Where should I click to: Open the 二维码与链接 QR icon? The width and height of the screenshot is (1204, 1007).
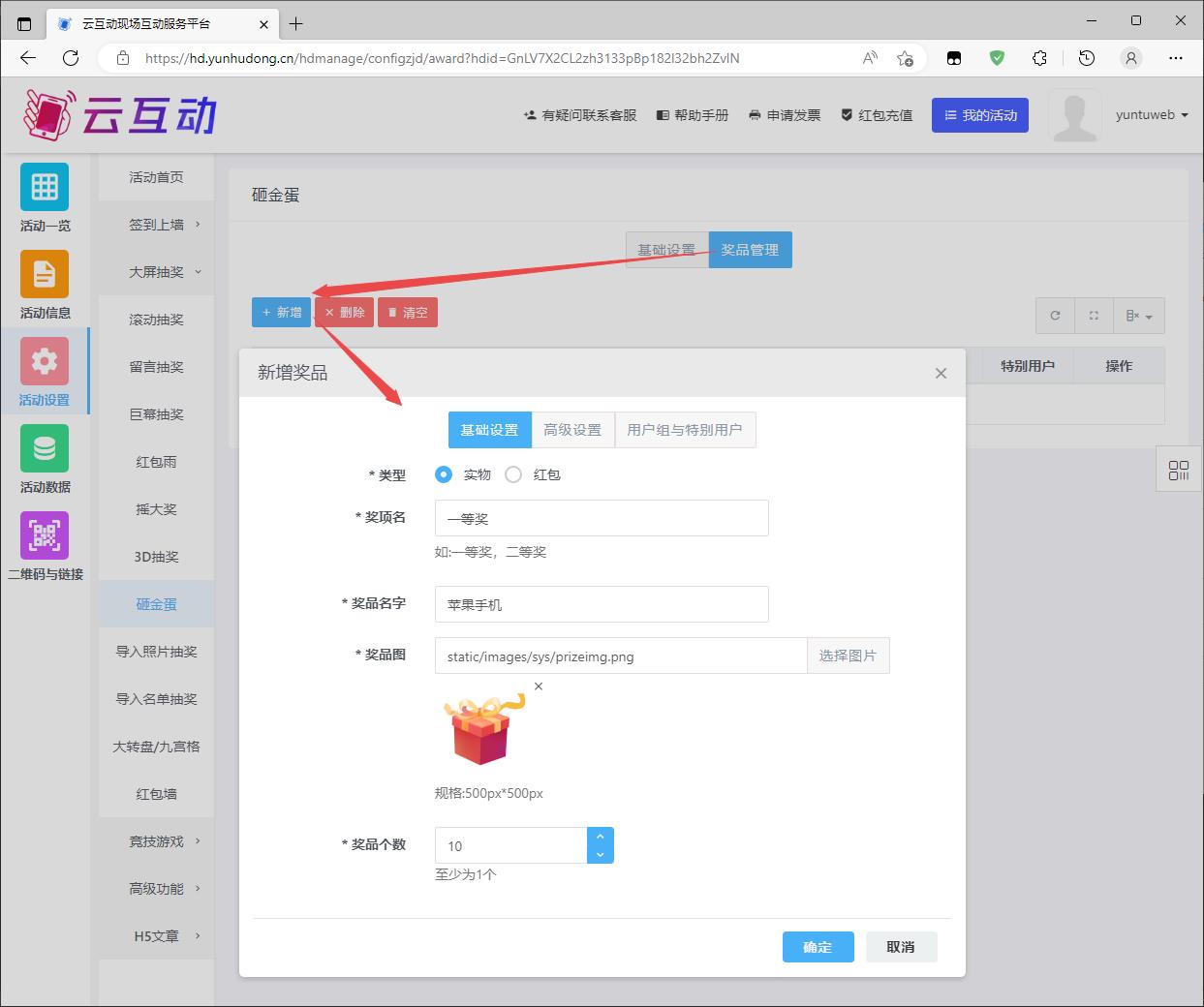[45, 535]
